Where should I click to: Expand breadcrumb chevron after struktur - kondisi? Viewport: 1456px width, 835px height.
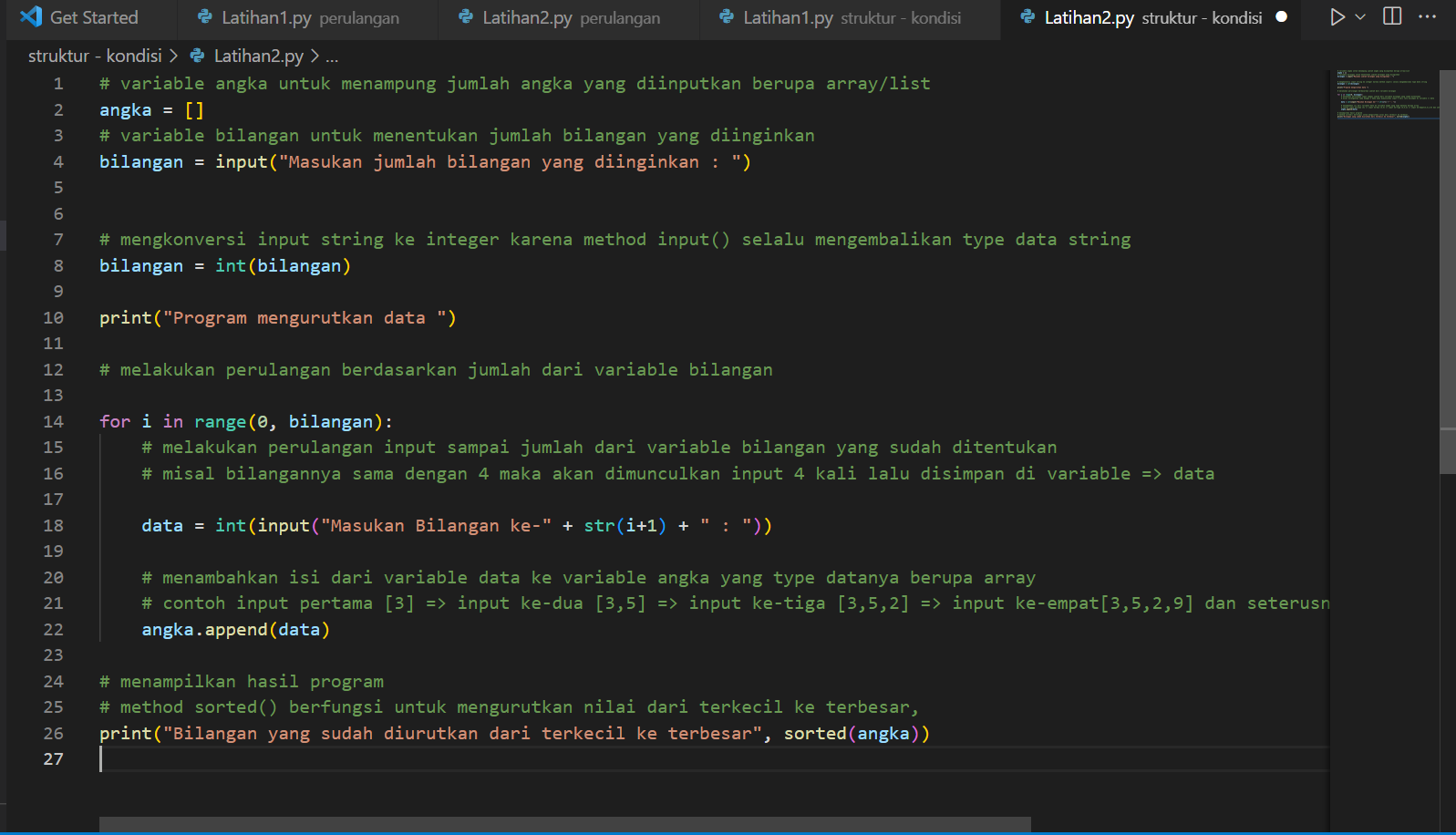click(x=174, y=56)
